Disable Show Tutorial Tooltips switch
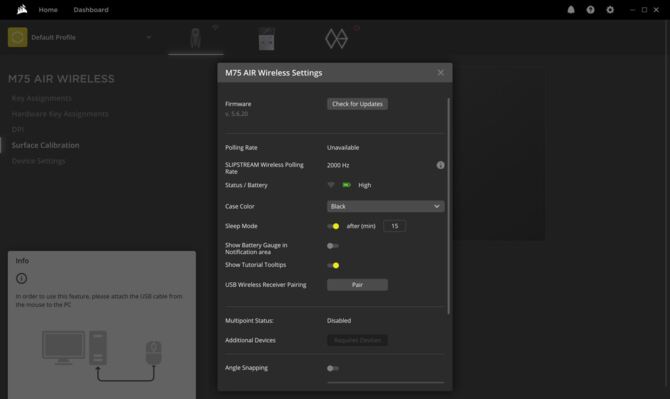 (333, 265)
